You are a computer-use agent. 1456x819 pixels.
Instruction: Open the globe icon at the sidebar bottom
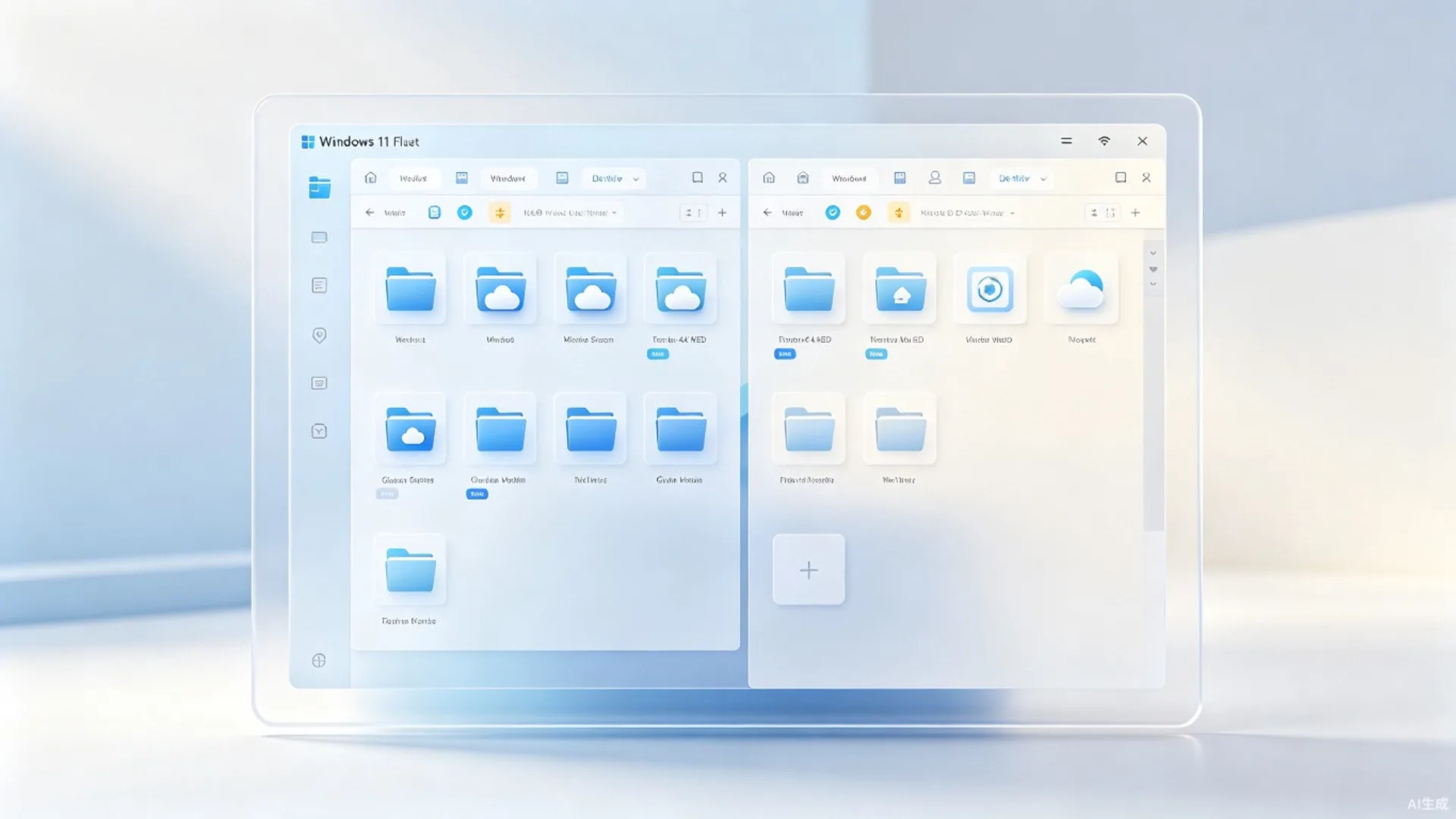tap(319, 661)
